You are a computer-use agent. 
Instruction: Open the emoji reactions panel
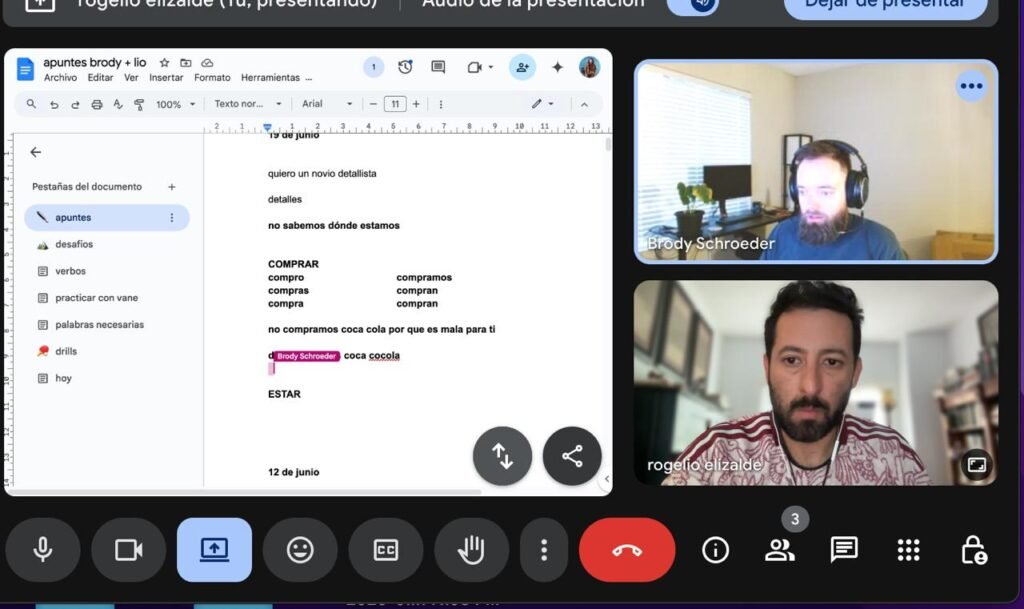tap(300, 550)
